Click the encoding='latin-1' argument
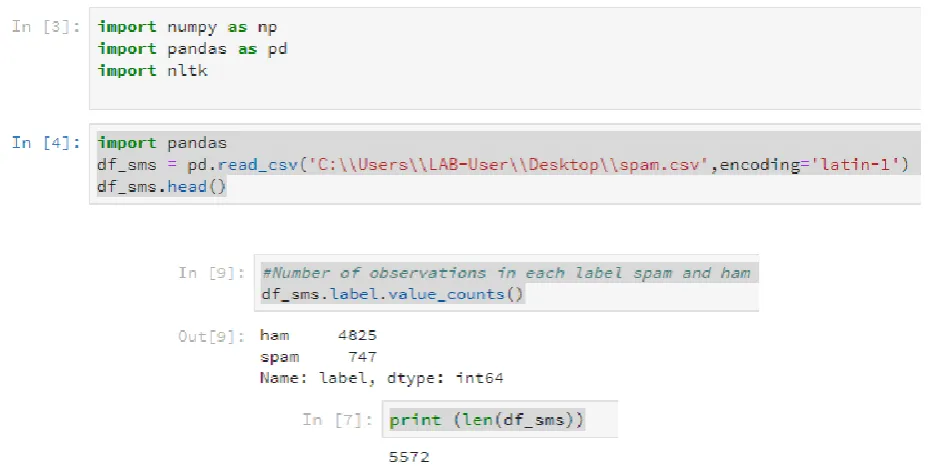Screen dimensions: 929x474 809,165
